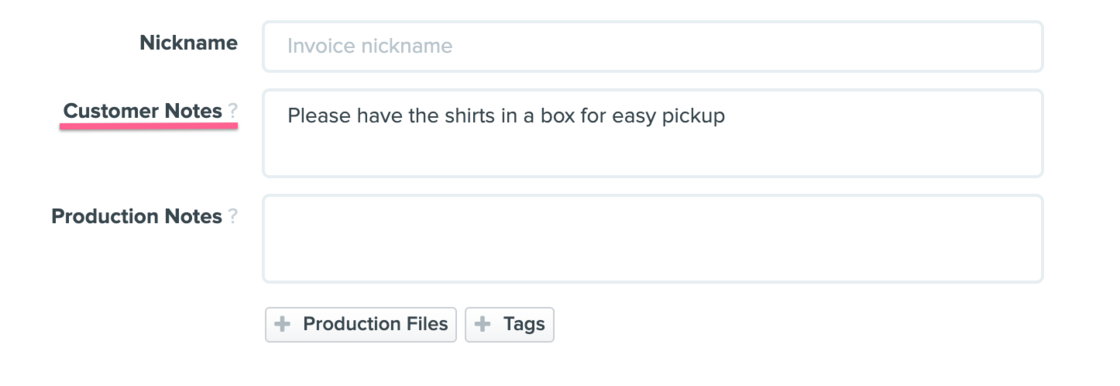The width and height of the screenshot is (1120, 386).
Task: Click the 'Invoice nickname' placeholder text
Action: [x=370, y=46]
